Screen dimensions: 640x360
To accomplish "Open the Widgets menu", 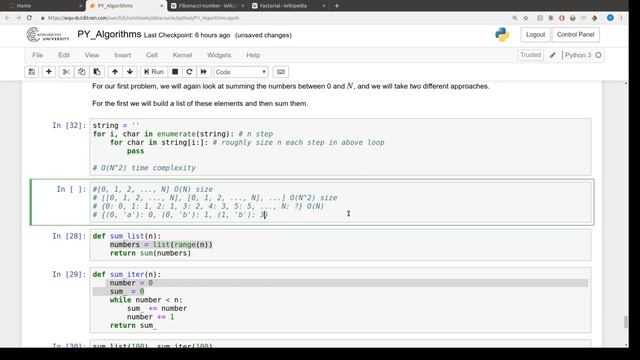I will tap(219, 55).
